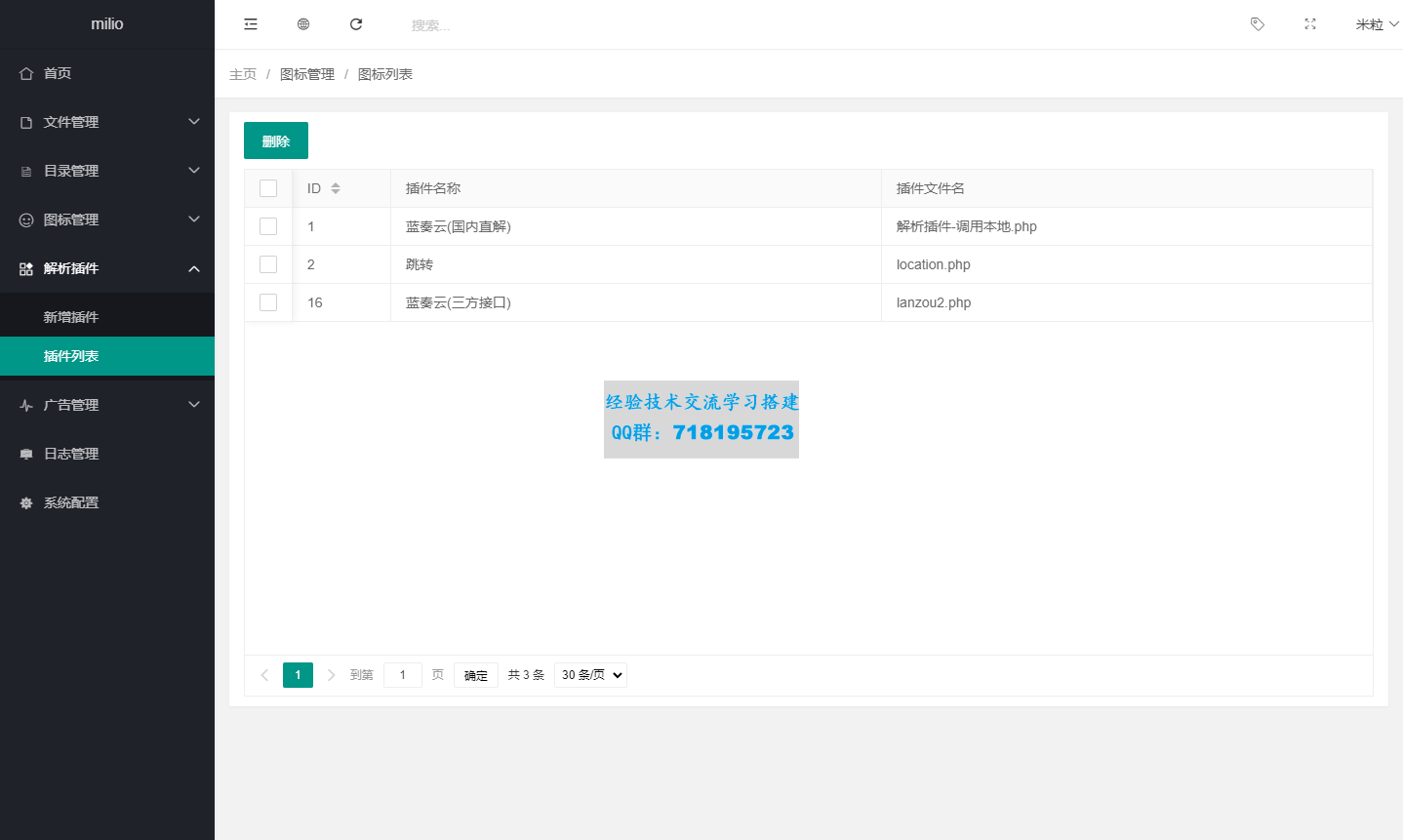Click 图标列表 breadcrumb link
The height and width of the screenshot is (840, 1403).
coord(385,74)
